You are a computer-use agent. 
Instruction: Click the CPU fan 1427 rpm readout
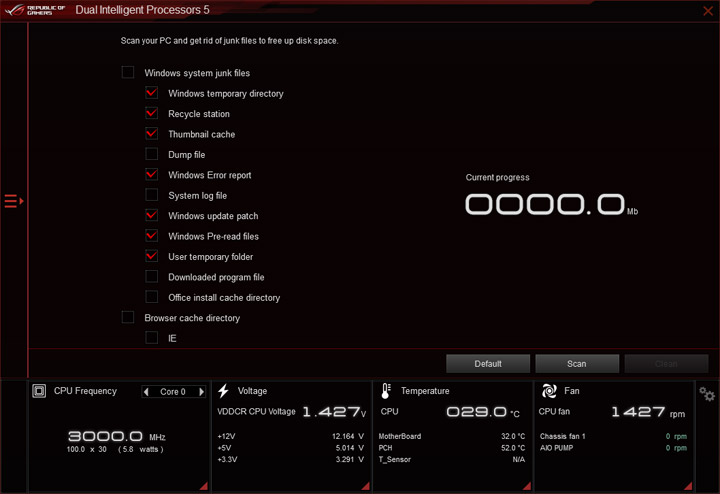point(648,412)
